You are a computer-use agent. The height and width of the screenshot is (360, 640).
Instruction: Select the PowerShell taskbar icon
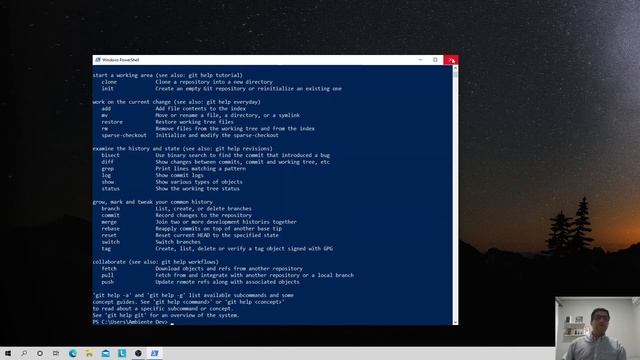coord(154,353)
